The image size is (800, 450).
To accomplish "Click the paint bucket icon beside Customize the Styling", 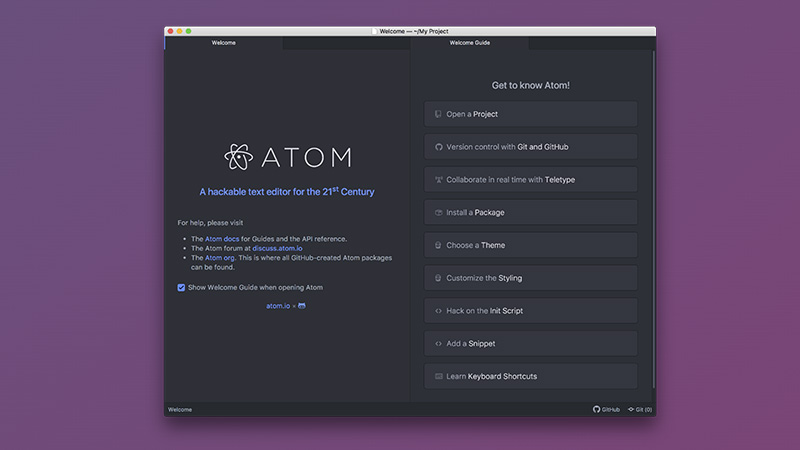I will click(x=438, y=278).
